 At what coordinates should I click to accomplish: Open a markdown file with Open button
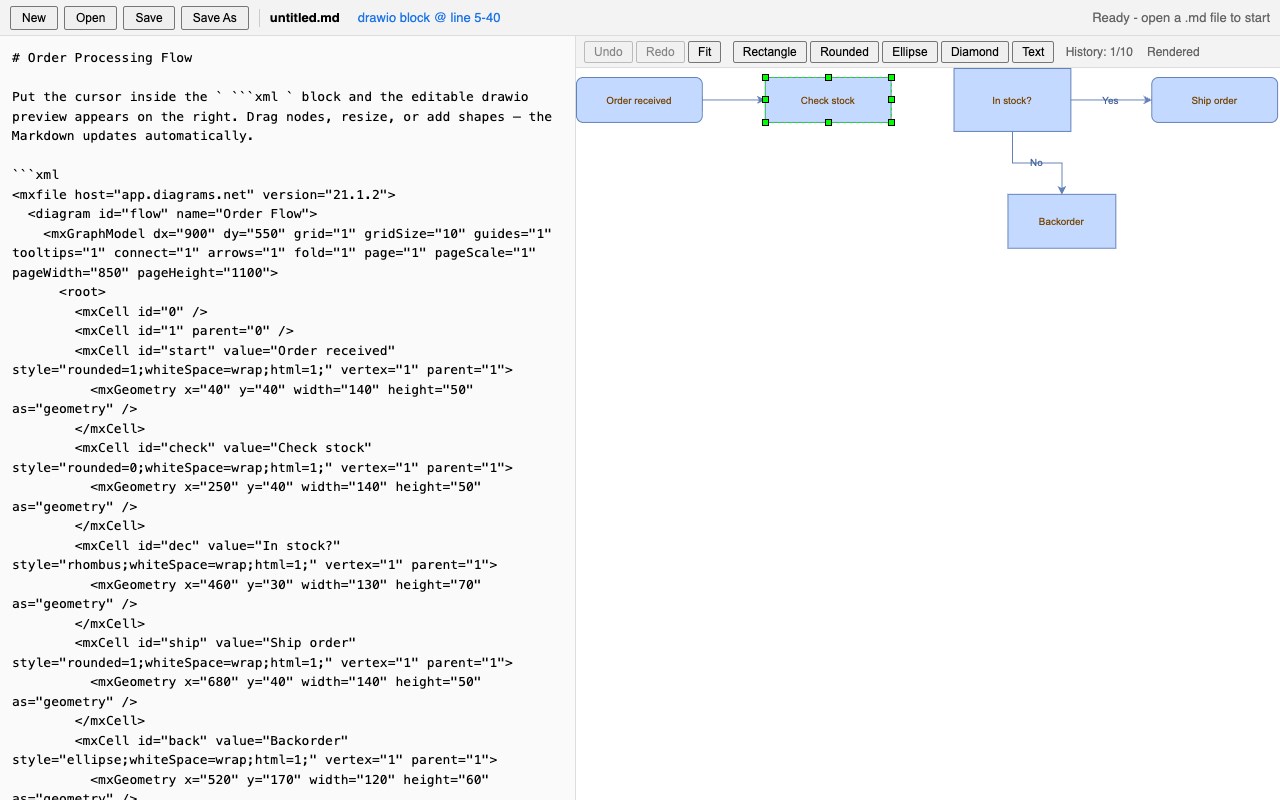coord(90,18)
